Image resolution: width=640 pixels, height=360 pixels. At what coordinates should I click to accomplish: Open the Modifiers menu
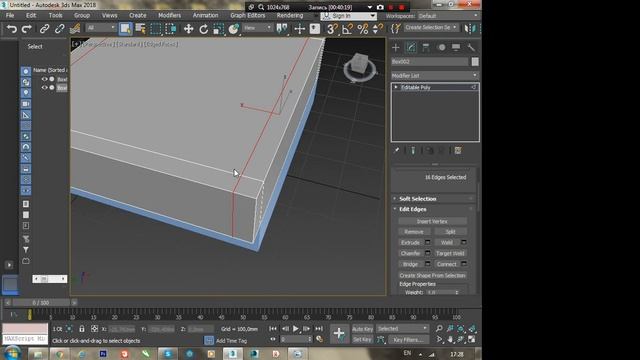[x=169, y=16]
